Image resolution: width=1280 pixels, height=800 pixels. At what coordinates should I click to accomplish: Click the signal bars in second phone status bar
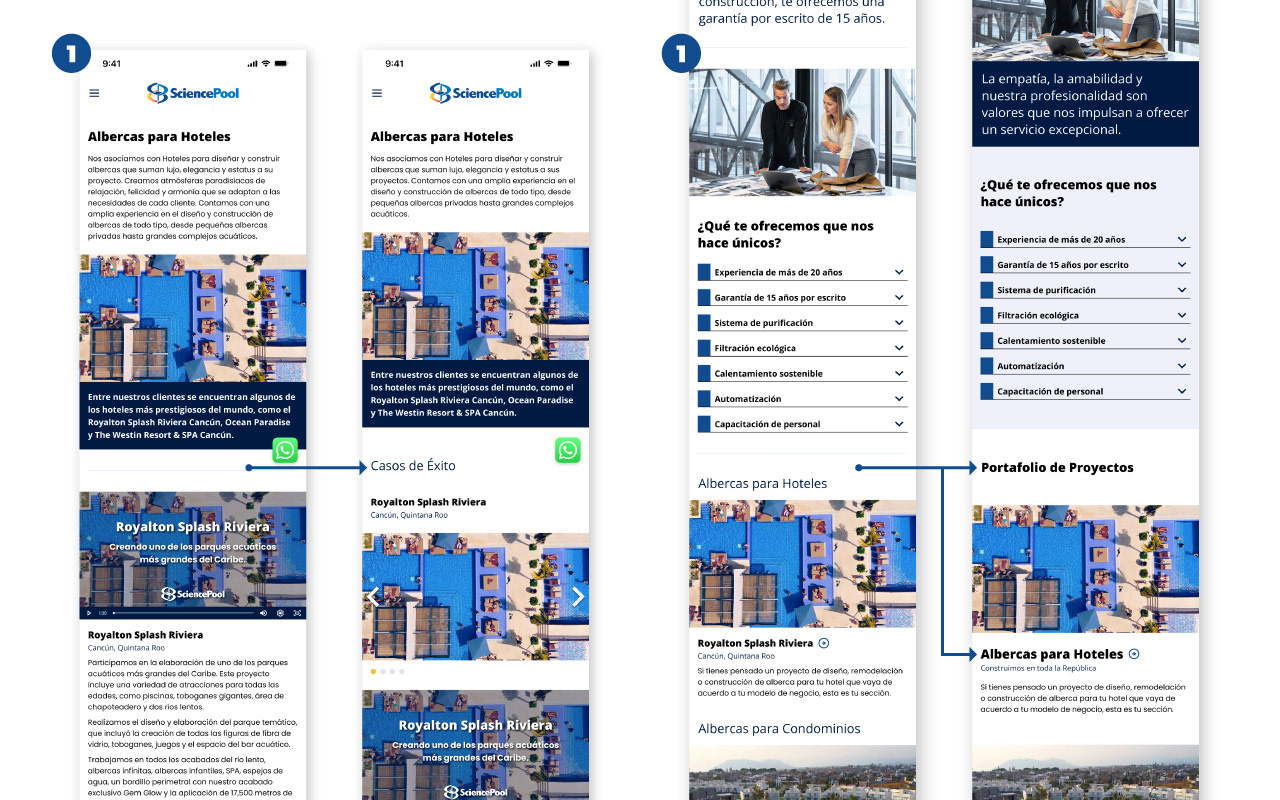pos(533,63)
